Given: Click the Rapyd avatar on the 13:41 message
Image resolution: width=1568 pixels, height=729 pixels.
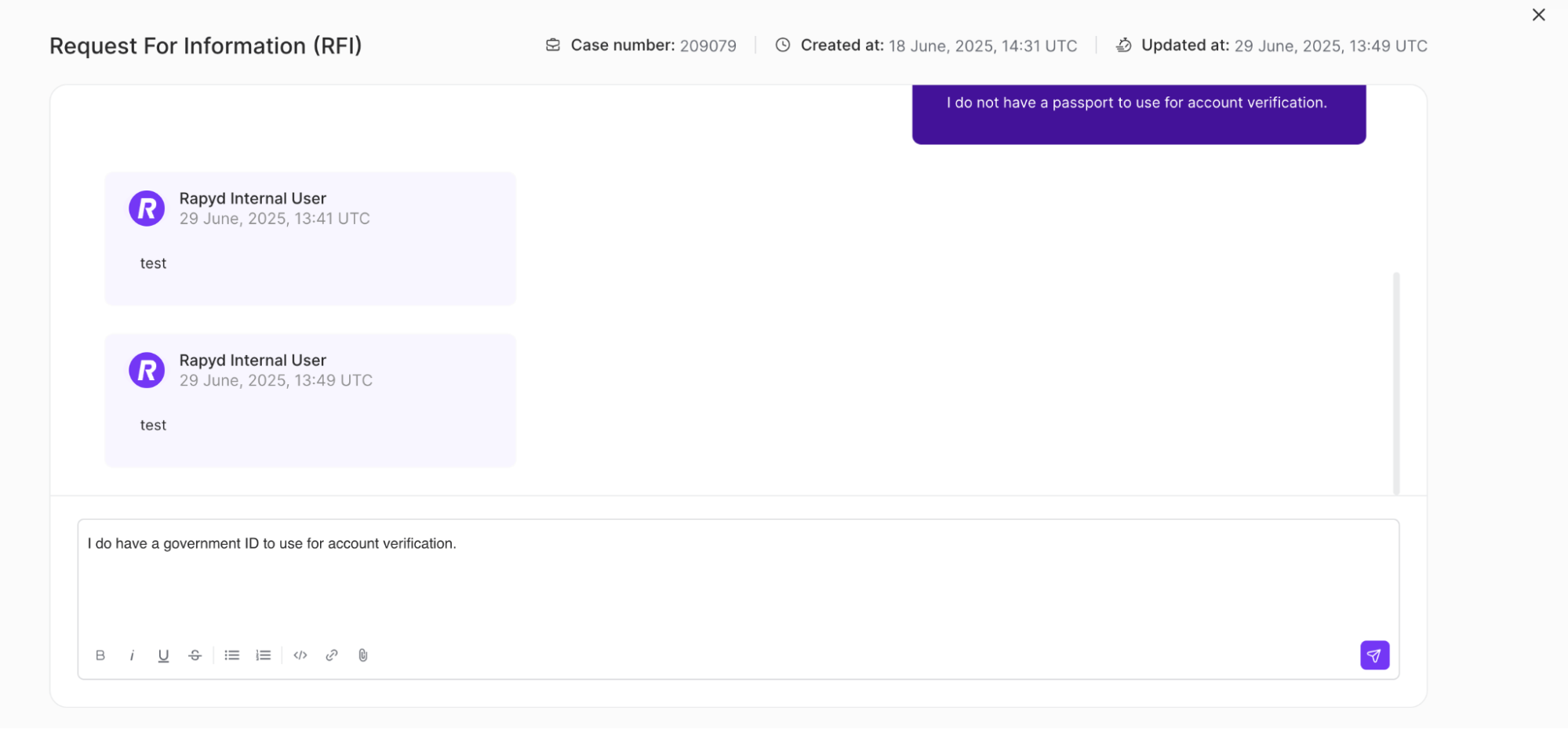Looking at the screenshot, I should (x=147, y=208).
